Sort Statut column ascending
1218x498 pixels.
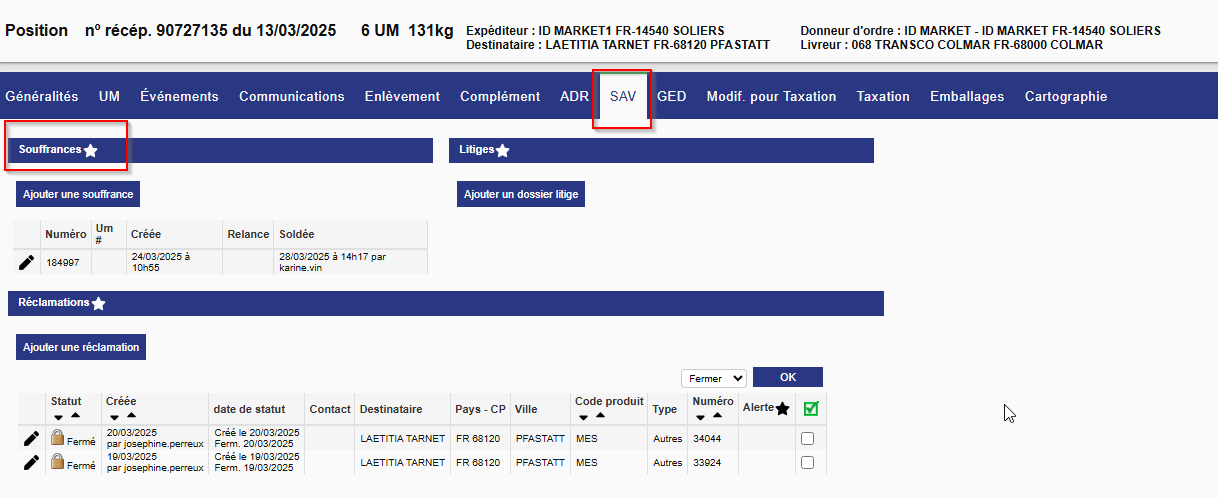click(x=75, y=415)
